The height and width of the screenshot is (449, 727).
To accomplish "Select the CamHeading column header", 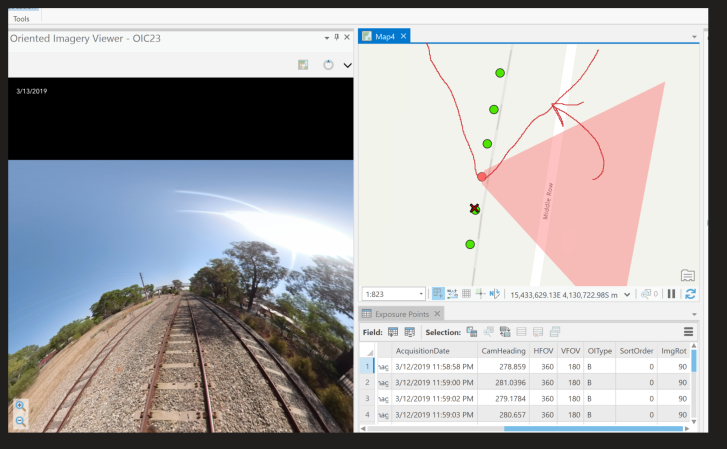I will point(503,351).
